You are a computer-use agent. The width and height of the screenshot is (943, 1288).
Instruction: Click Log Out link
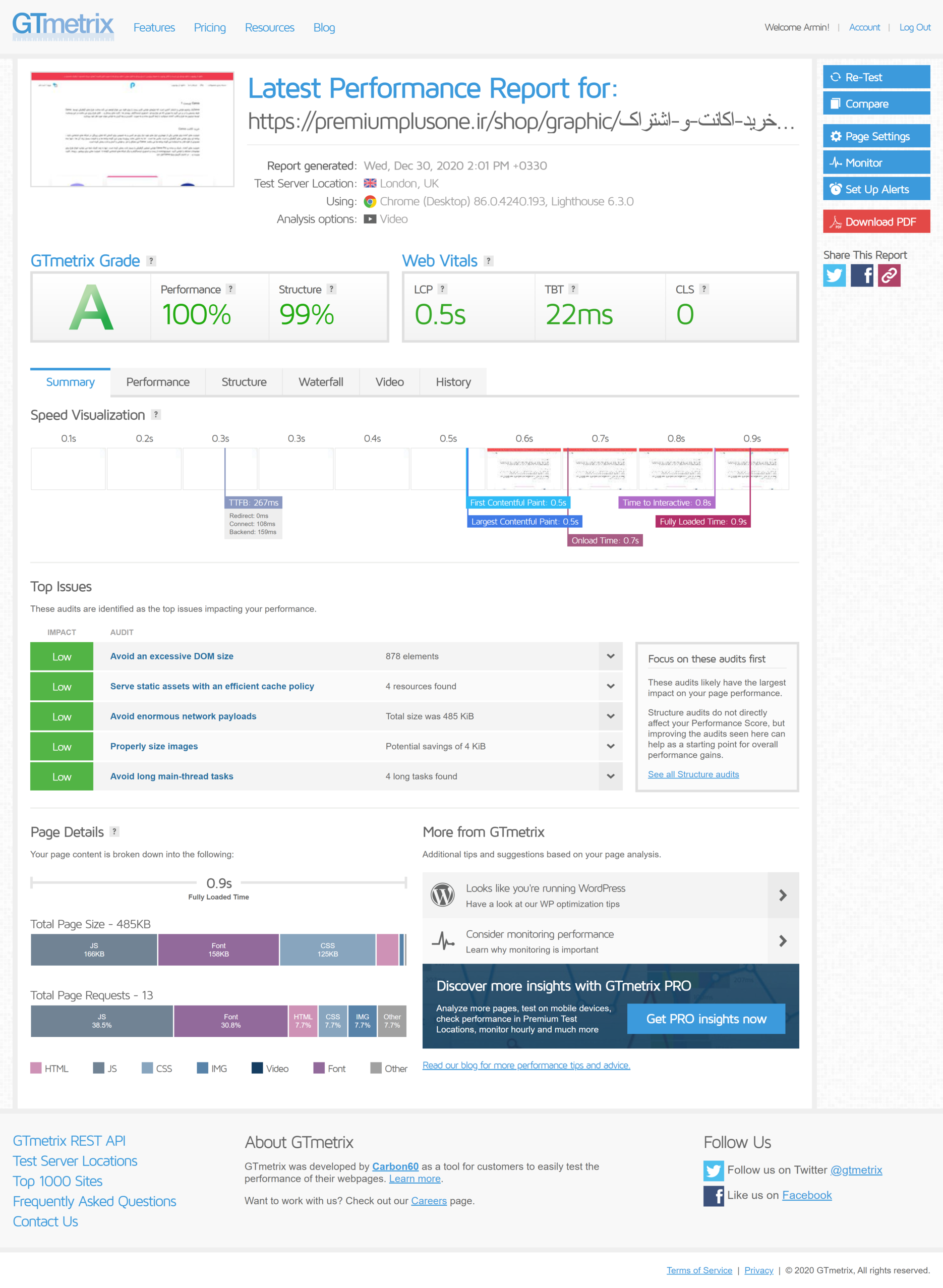tap(914, 27)
